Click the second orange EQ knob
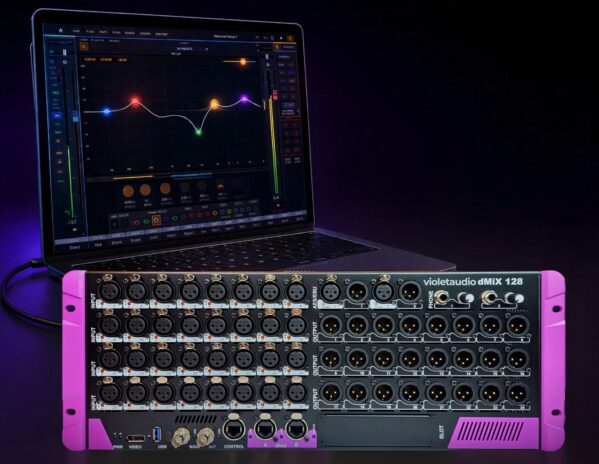 [x=145, y=190]
